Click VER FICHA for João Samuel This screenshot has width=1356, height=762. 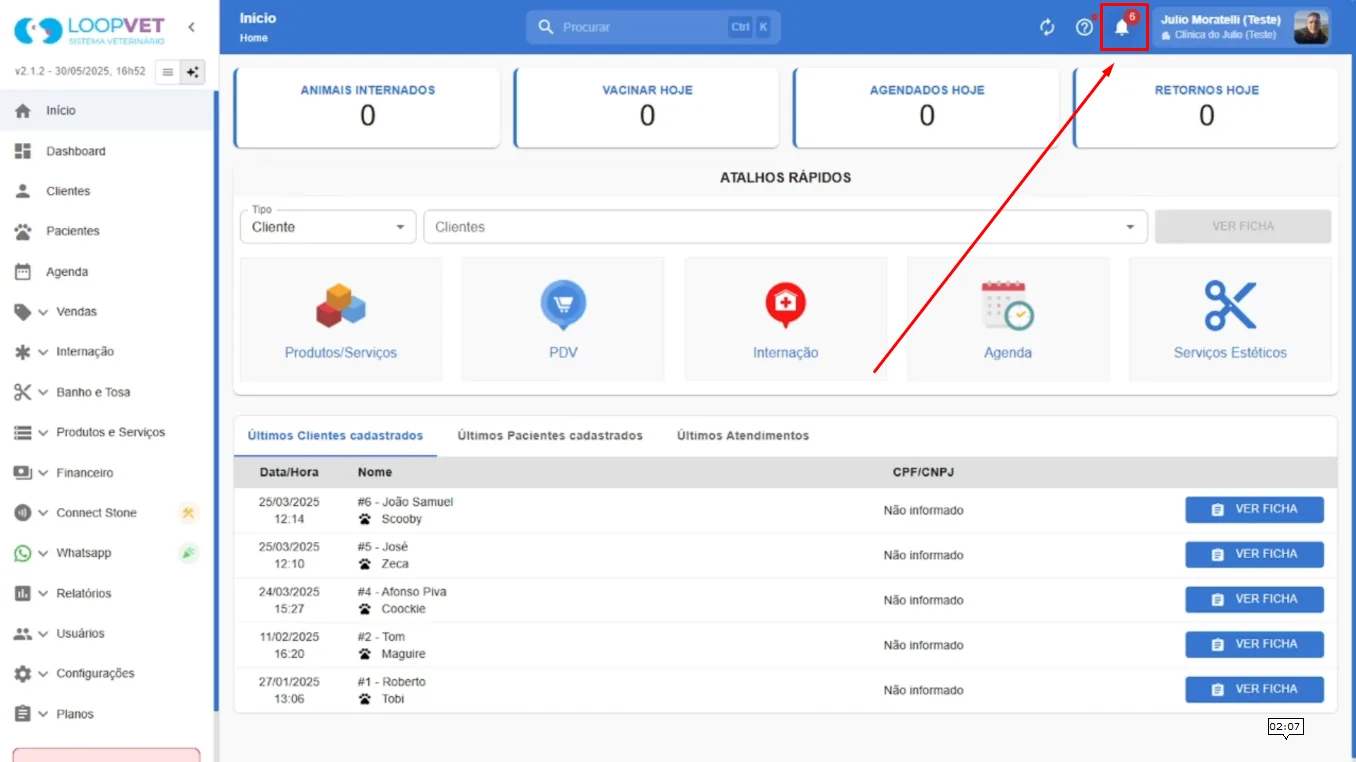[1254, 510]
